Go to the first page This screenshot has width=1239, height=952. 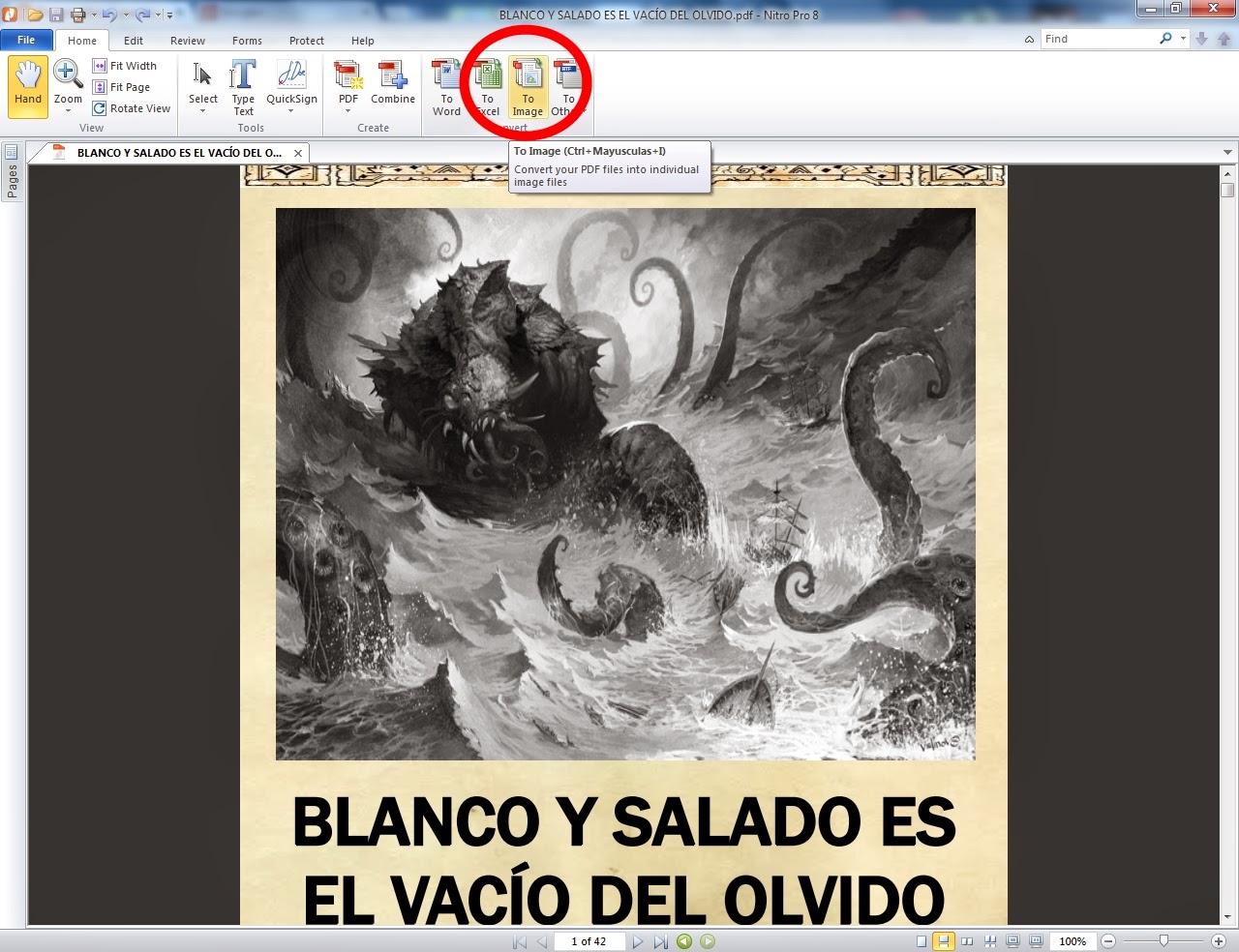point(520,941)
